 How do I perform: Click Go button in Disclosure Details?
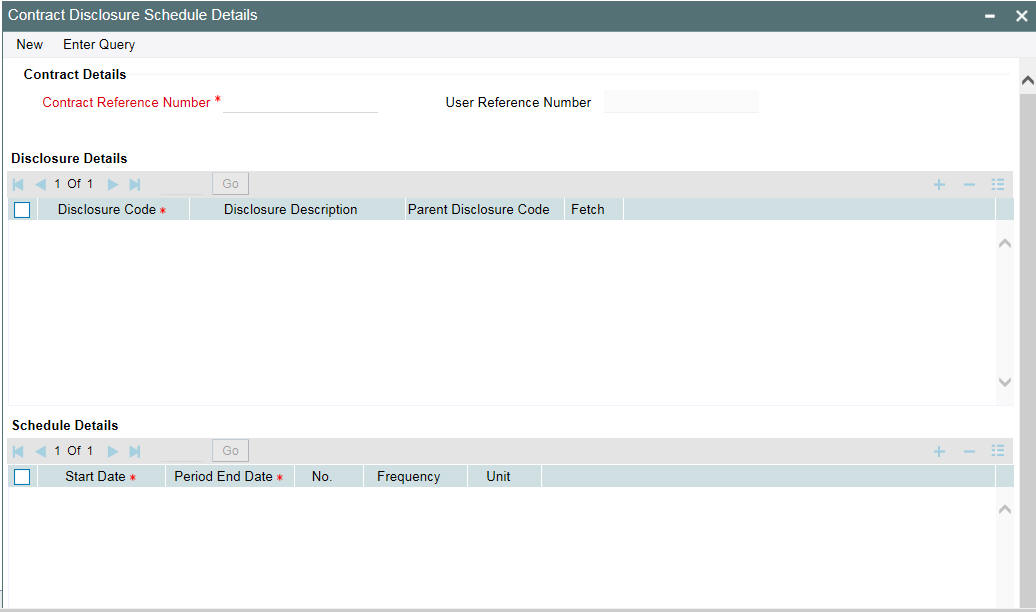(231, 184)
